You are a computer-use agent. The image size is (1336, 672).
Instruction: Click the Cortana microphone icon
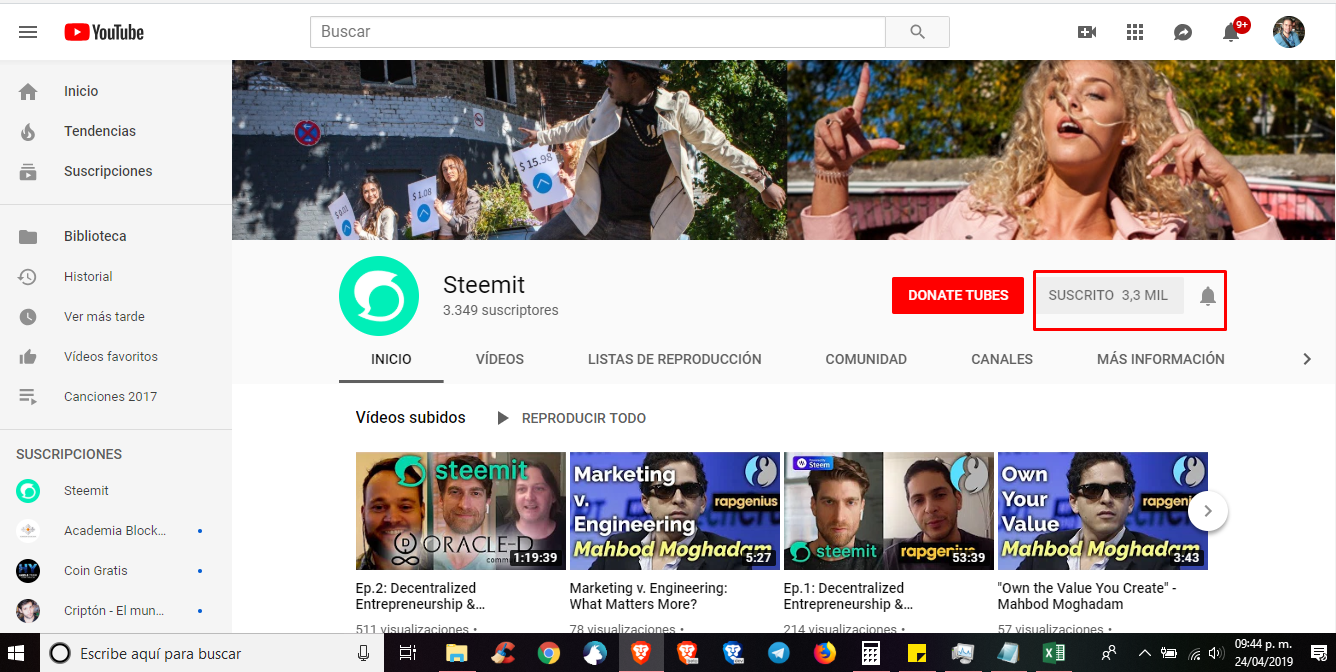364,653
